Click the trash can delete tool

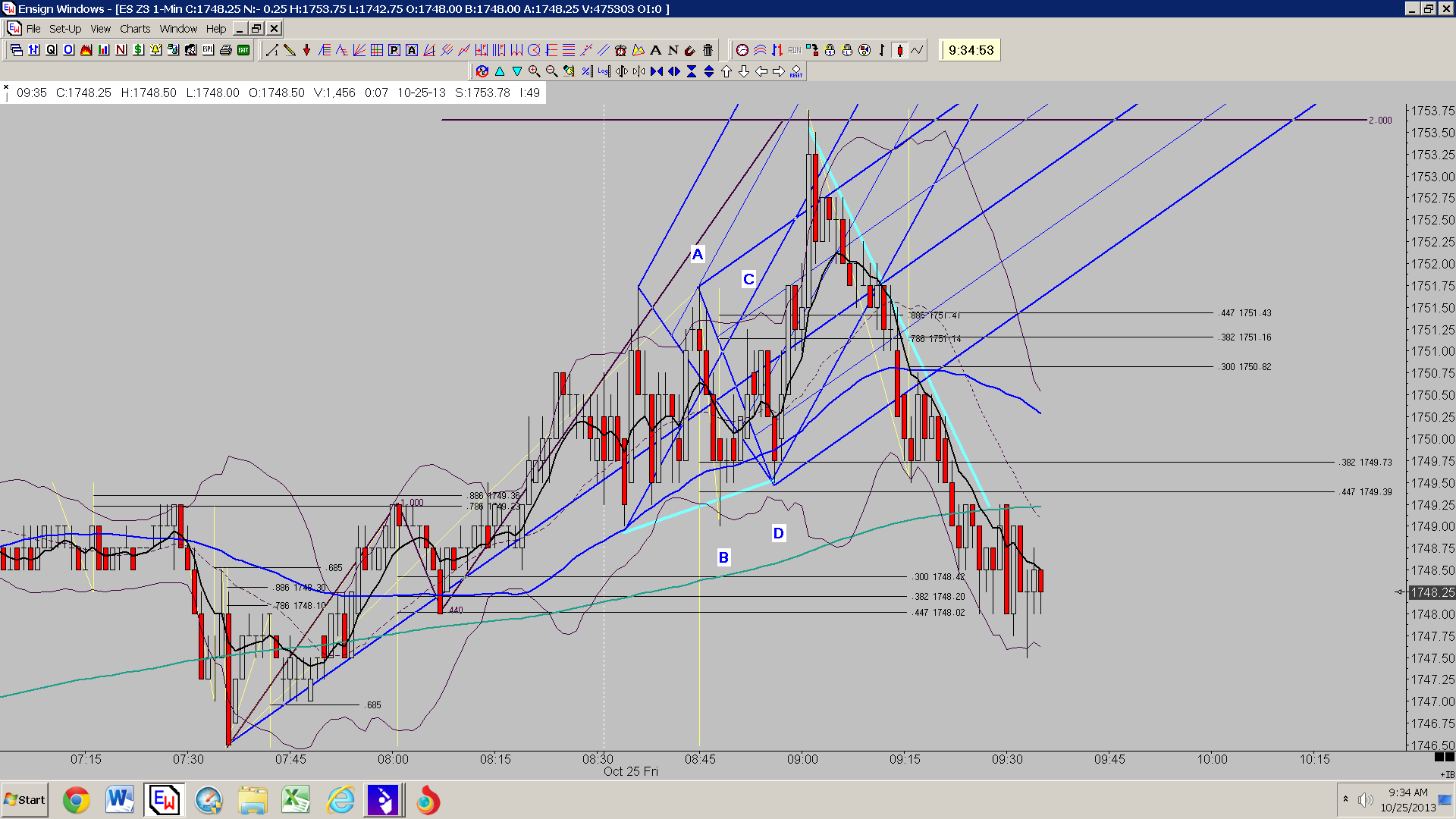pyautogui.click(x=708, y=50)
